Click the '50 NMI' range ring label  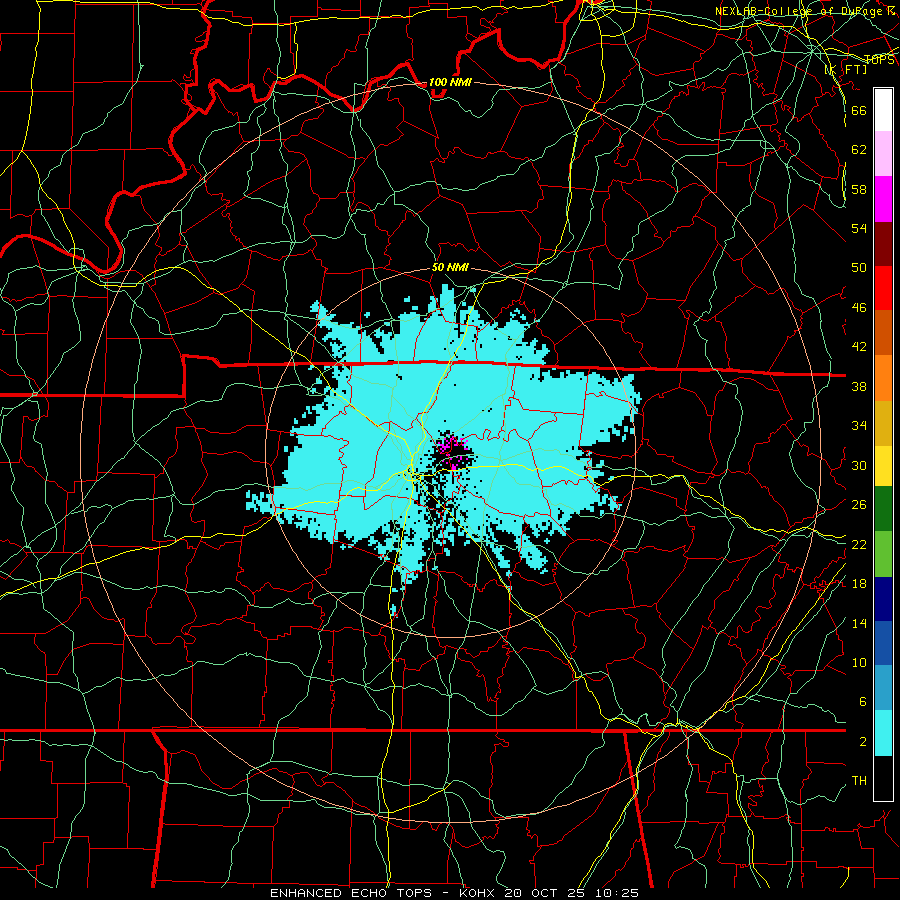coord(450,267)
